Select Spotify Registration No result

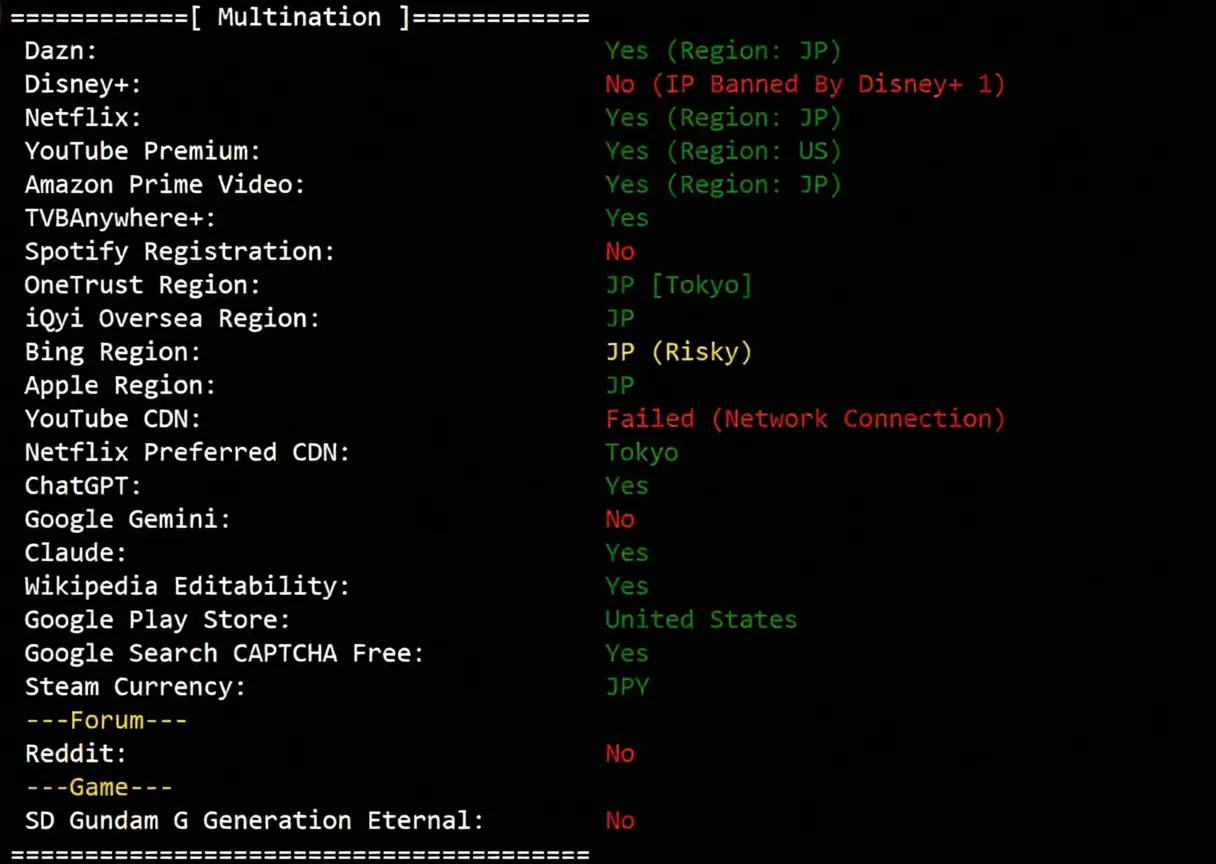(x=620, y=252)
